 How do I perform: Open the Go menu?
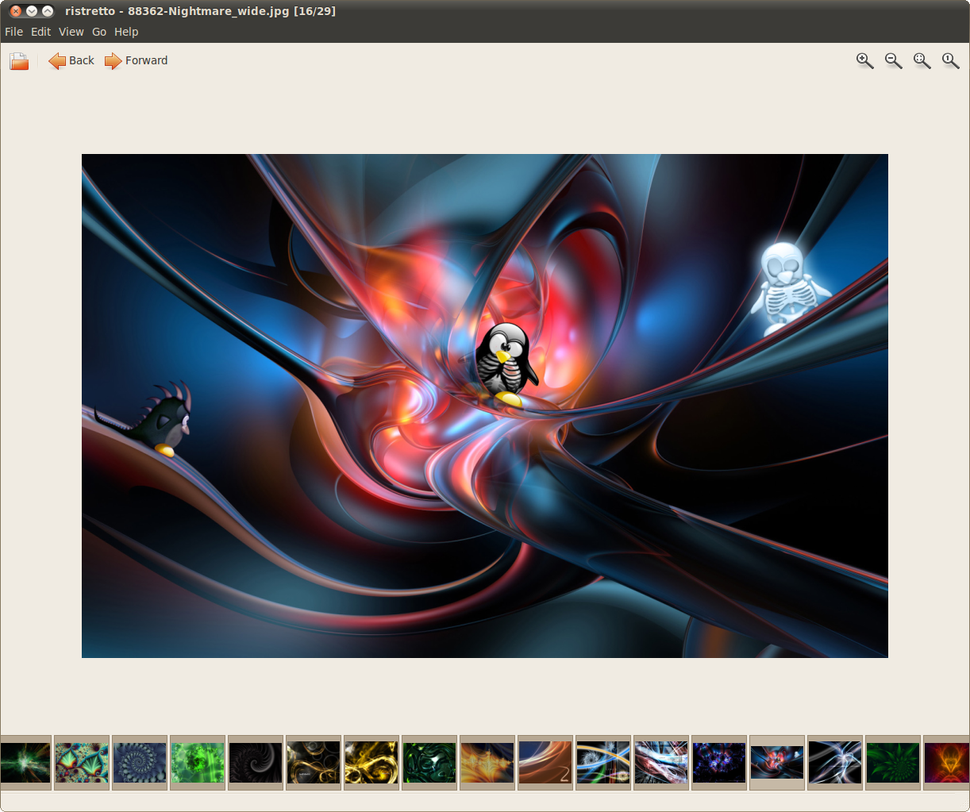point(98,31)
